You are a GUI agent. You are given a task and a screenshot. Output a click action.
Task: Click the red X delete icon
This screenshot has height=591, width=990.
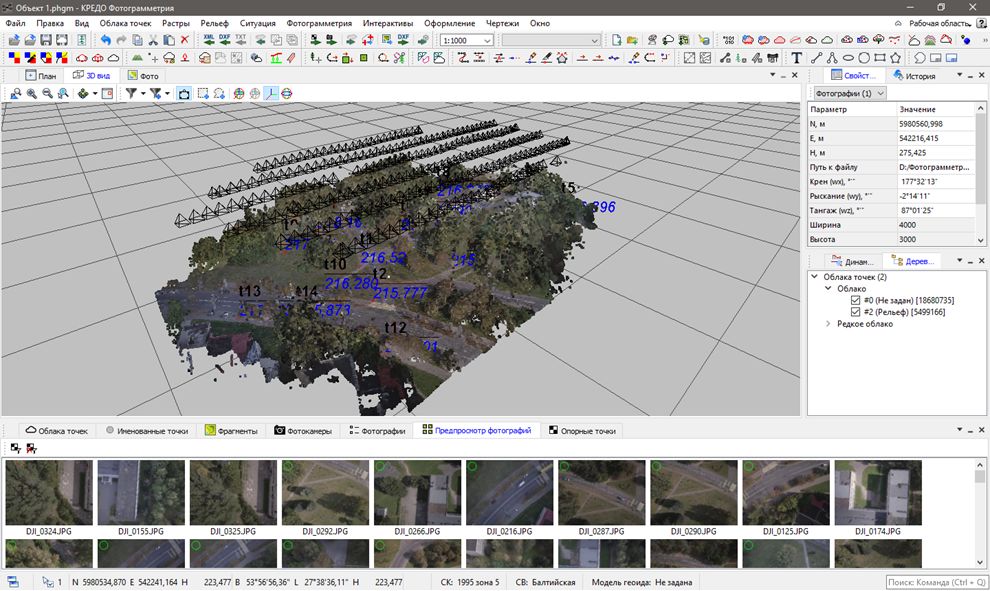pos(185,40)
